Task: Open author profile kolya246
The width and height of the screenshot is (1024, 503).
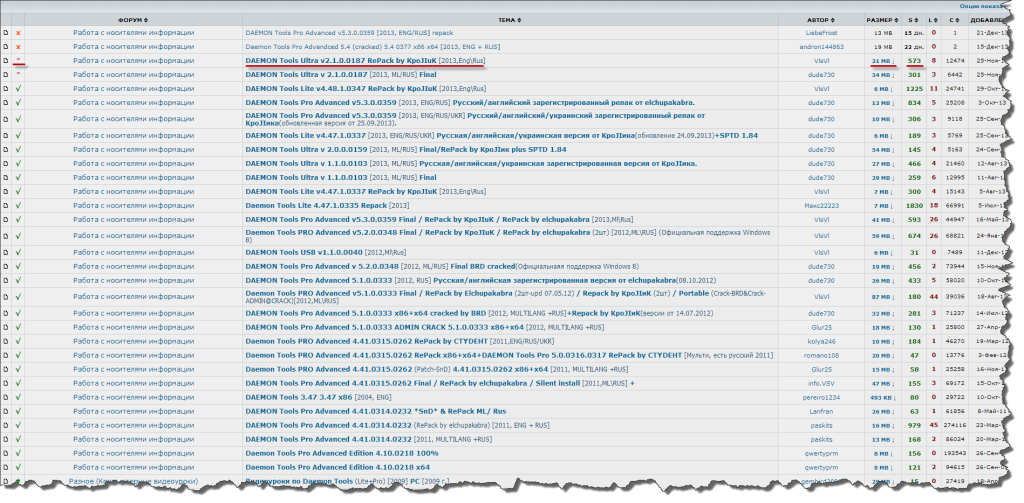Action: 821,341
